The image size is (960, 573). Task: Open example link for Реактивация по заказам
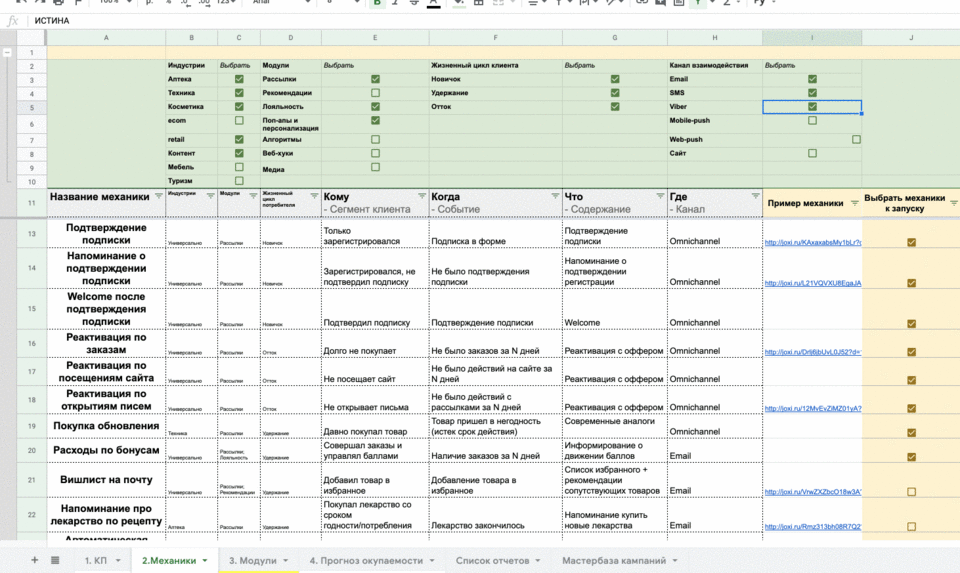pyautogui.click(x=813, y=352)
